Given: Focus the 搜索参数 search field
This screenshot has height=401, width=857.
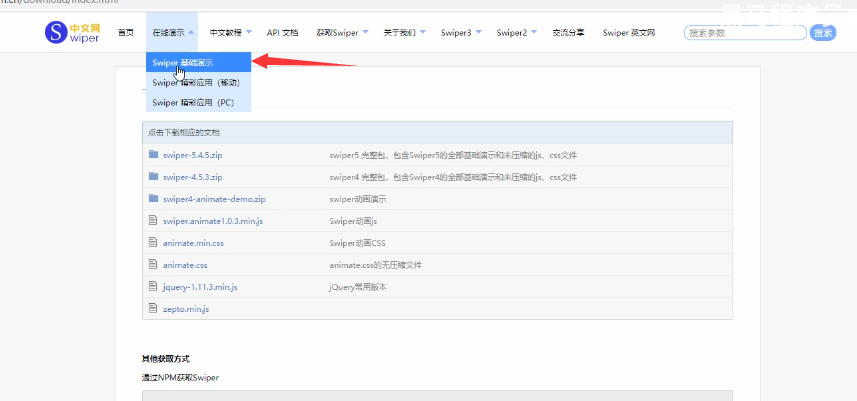Looking at the screenshot, I should [x=746, y=33].
